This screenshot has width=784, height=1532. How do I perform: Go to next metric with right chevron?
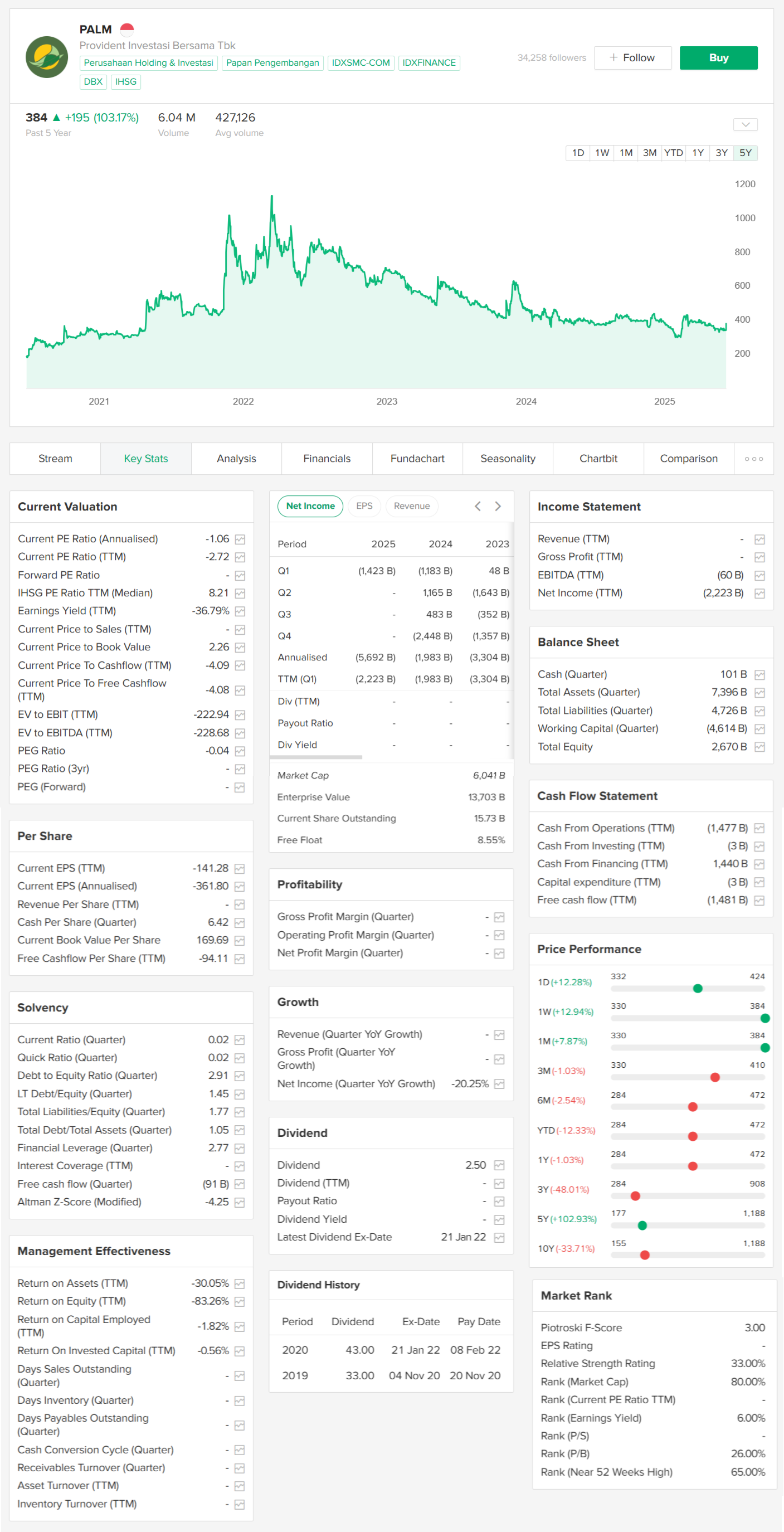click(498, 506)
